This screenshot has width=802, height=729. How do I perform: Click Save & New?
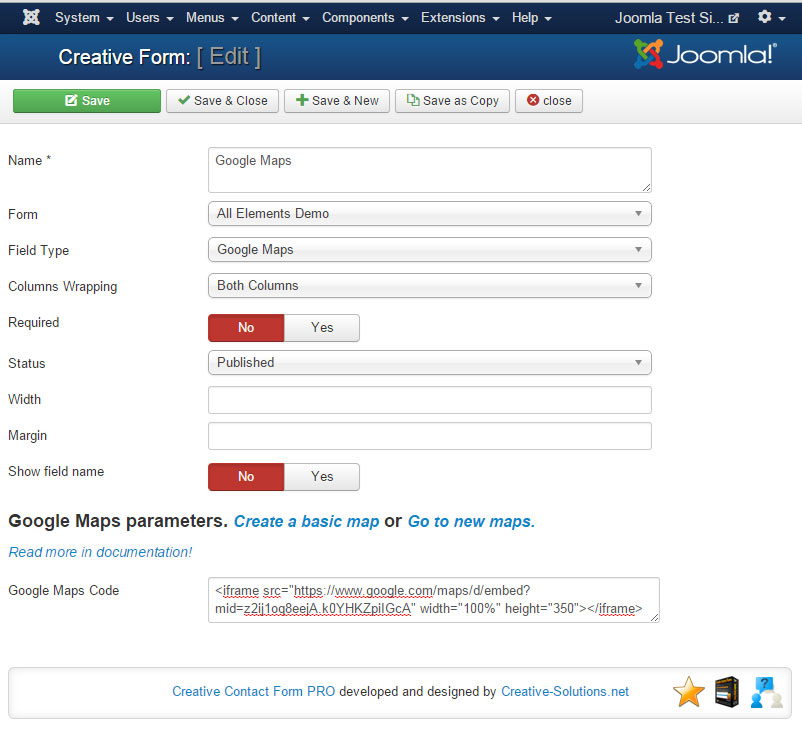[x=337, y=101]
